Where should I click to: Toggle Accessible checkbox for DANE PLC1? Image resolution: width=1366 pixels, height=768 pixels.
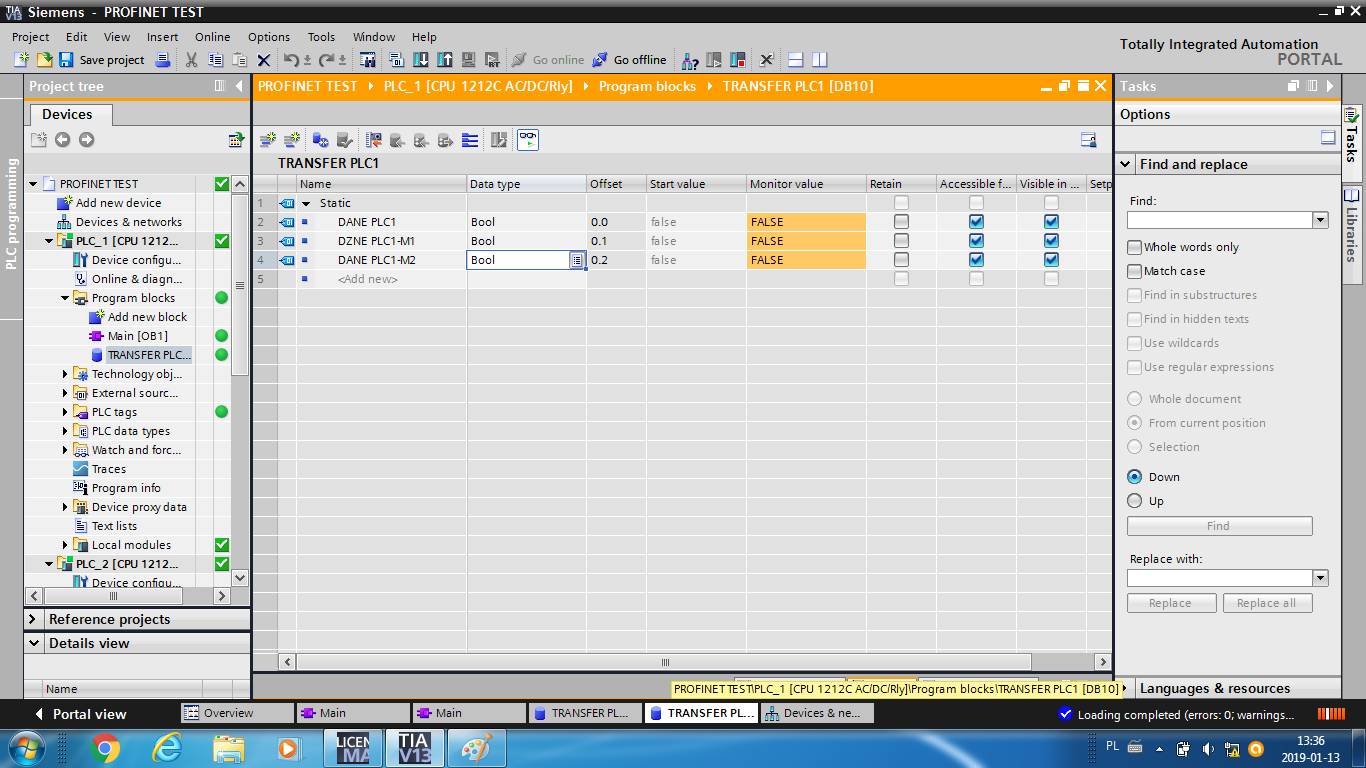976,222
